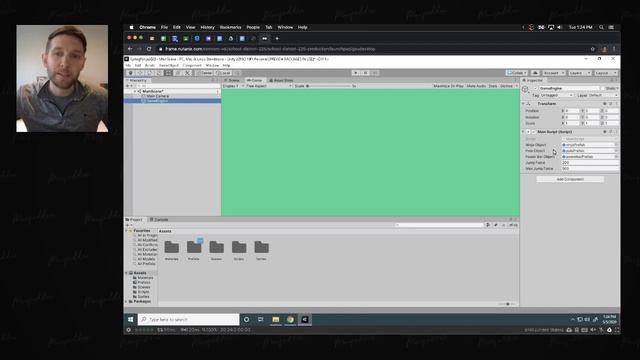Open the Layers dropdown in toolbar

click(580, 73)
